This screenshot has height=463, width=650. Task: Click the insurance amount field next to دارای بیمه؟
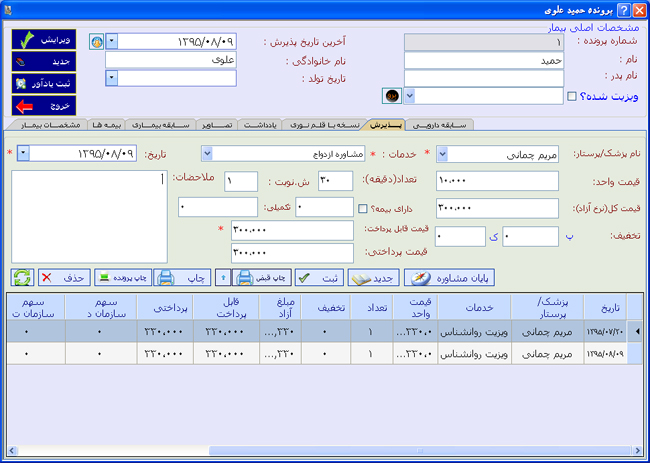coord(324,207)
